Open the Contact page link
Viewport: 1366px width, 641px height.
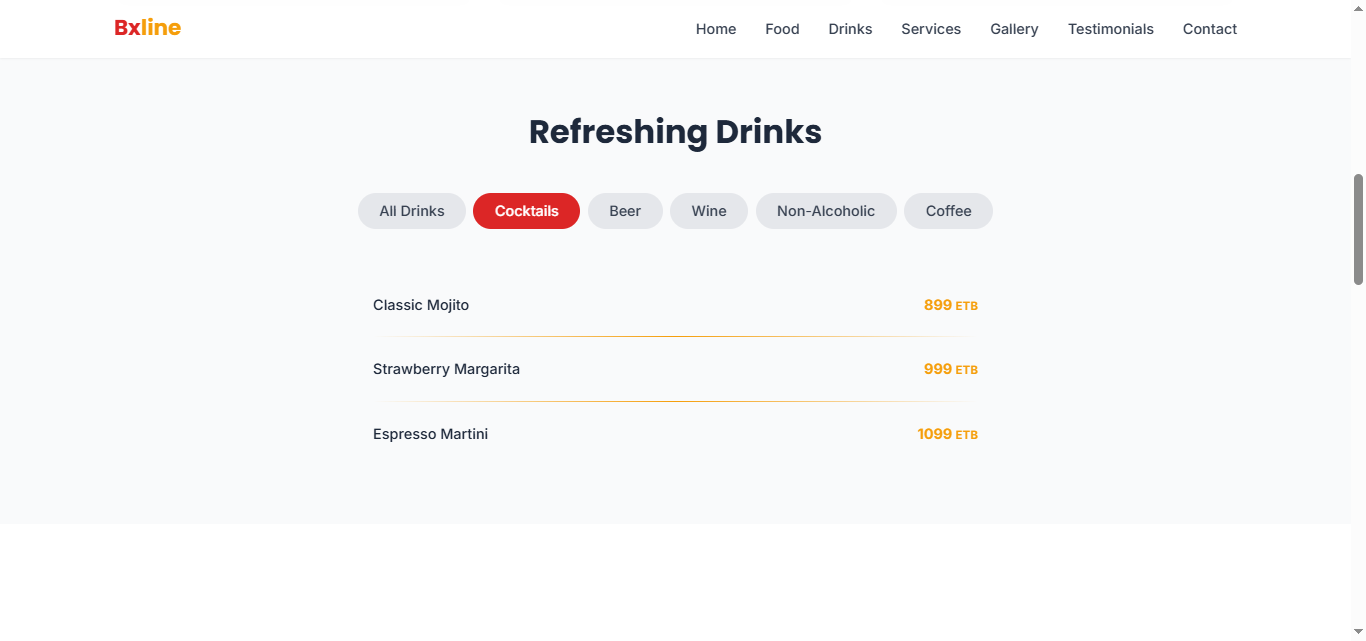[x=1209, y=29]
